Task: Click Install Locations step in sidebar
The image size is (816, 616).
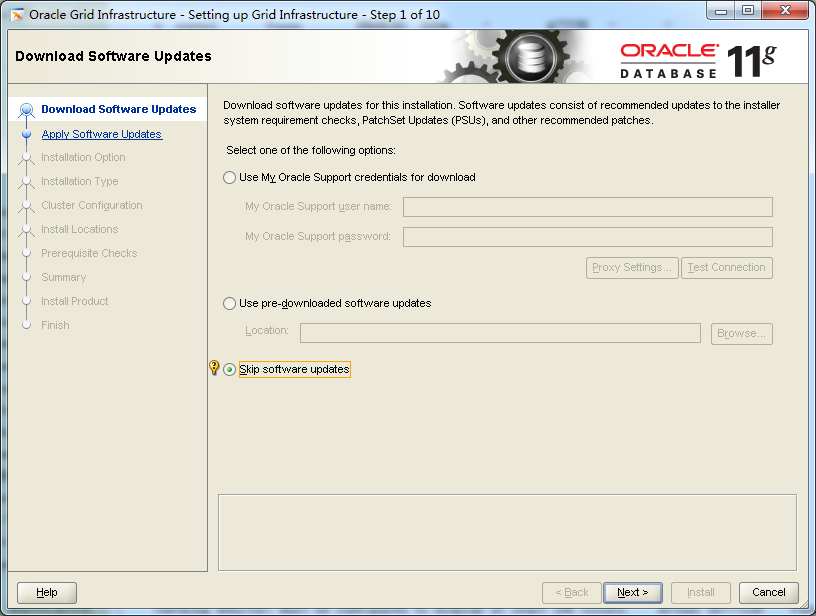Action: 80,229
